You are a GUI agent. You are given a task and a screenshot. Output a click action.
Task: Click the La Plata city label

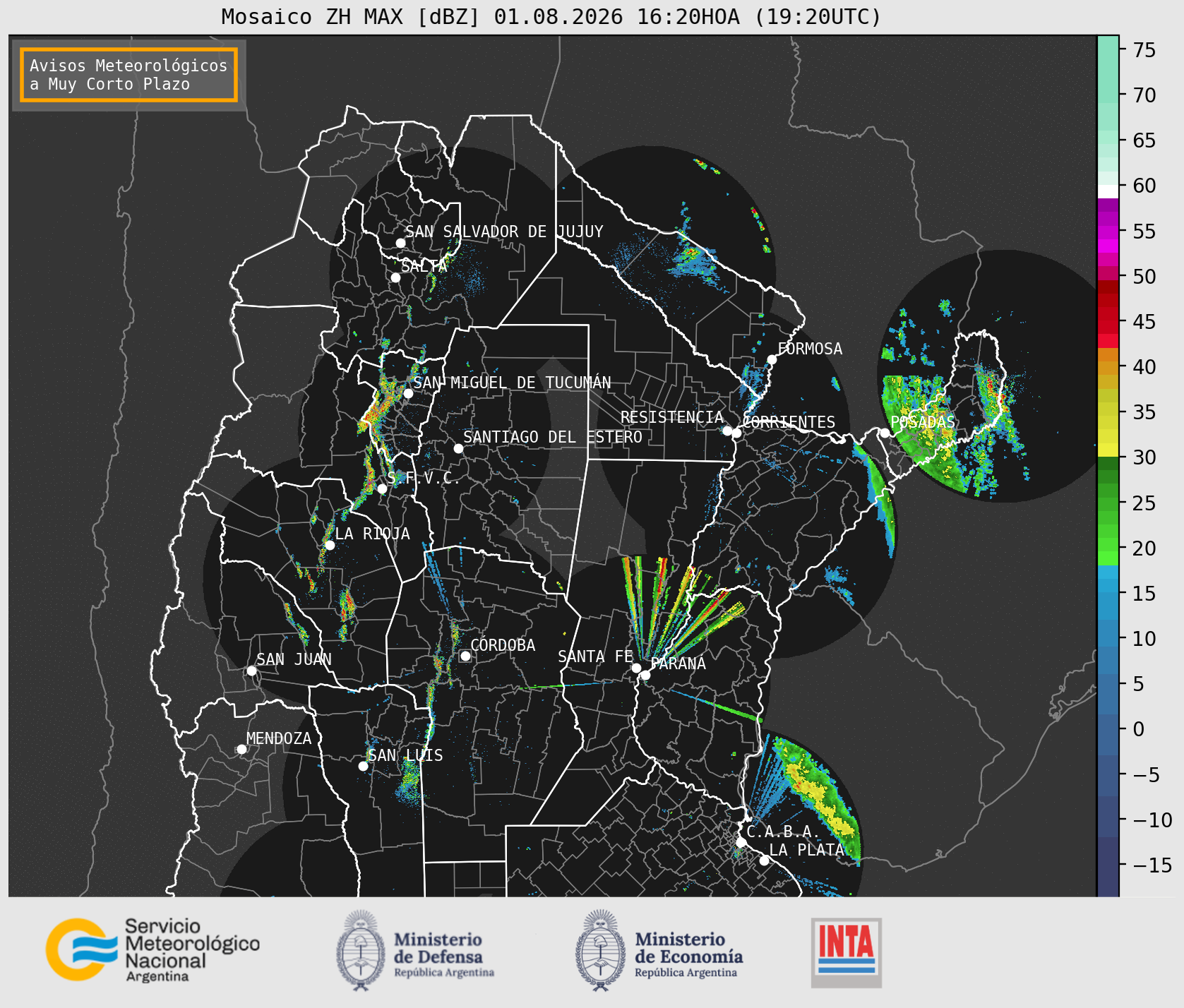806,850
